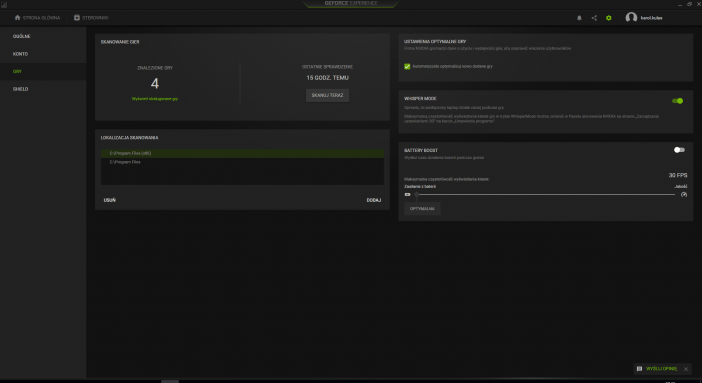Select the C:\Program Files location row
Screen dimensions: 702x383
(x=242, y=162)
